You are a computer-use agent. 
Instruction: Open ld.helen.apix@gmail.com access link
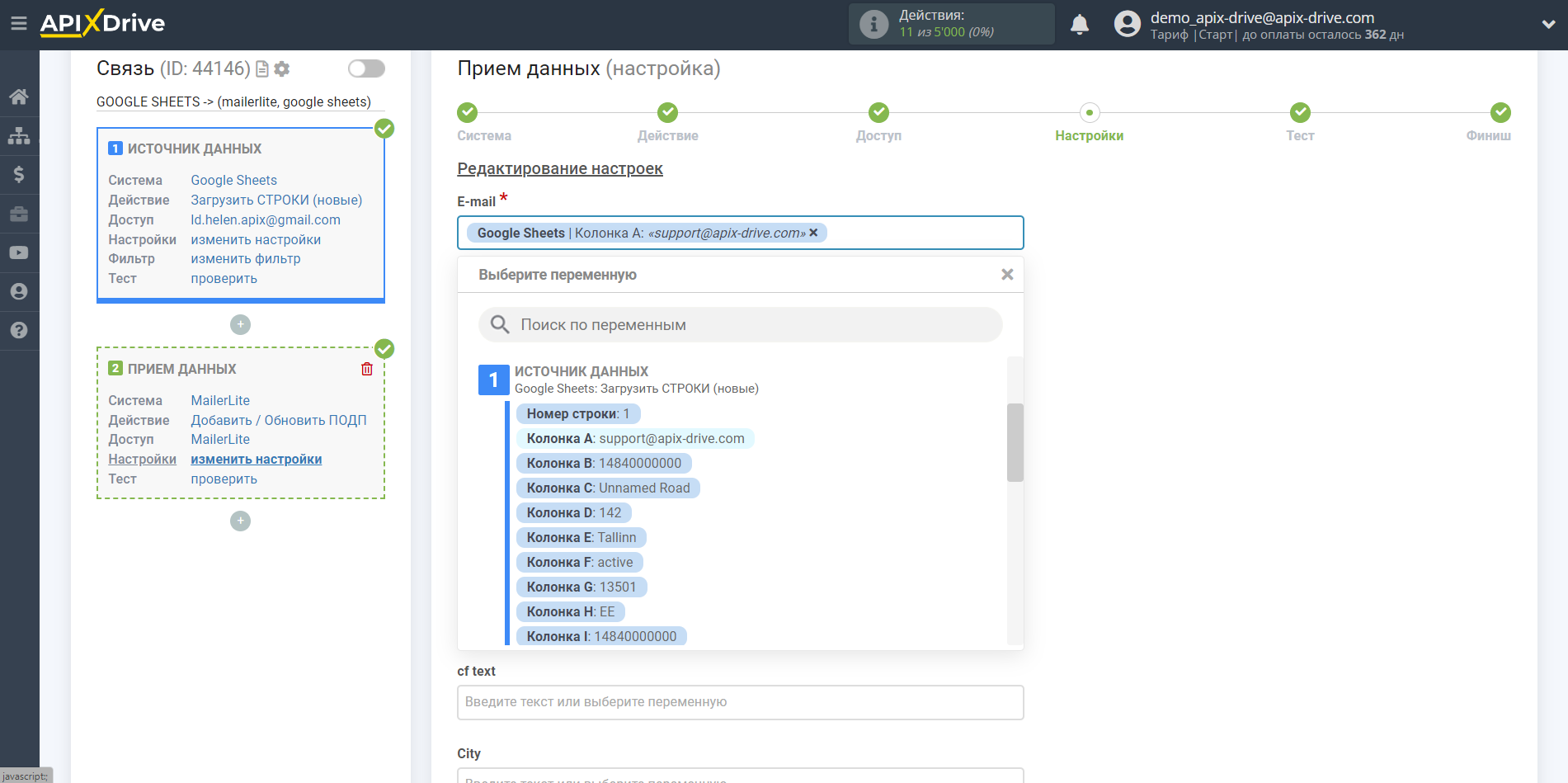point(266,220)
